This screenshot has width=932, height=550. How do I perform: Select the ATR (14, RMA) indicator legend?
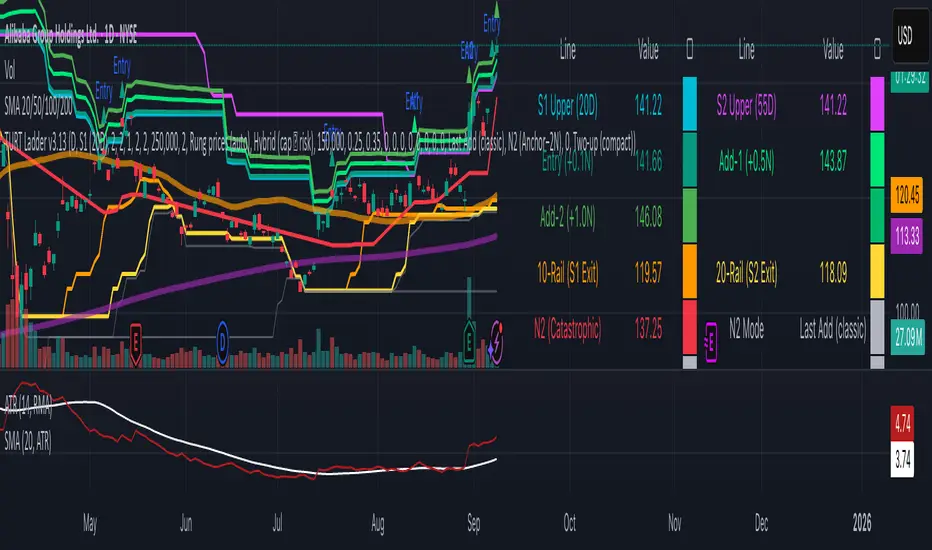28,404
